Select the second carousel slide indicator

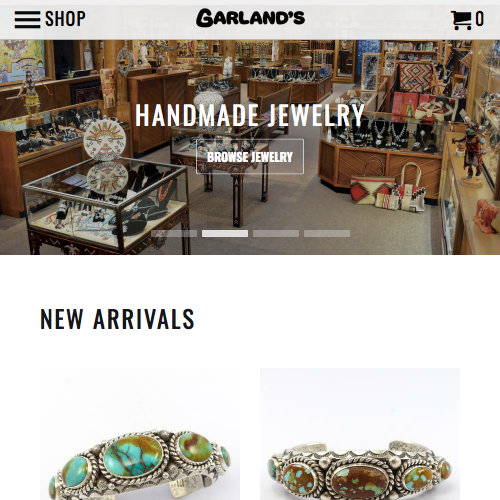point(225,233)
